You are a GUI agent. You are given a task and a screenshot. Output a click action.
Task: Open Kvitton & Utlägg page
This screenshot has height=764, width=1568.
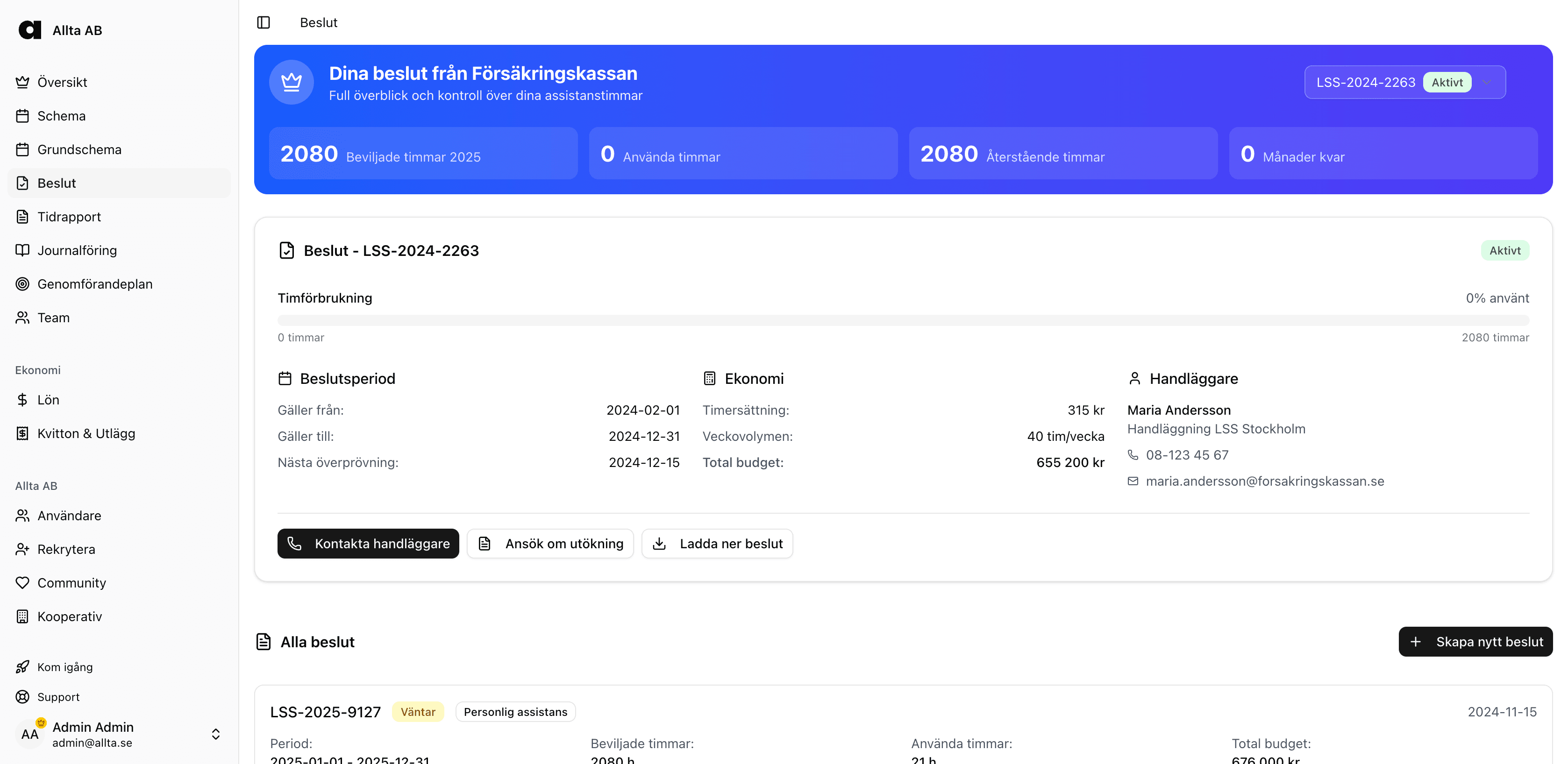click(86, 433)
